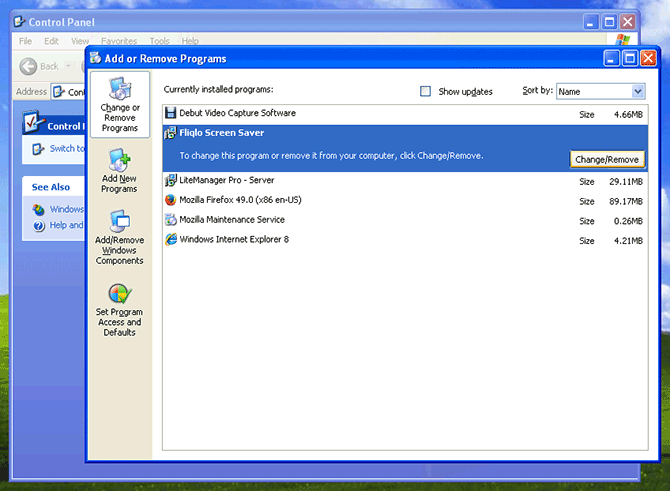
Task: Select Windows Internet Explorer 8 row text
Action: point(234,239)
